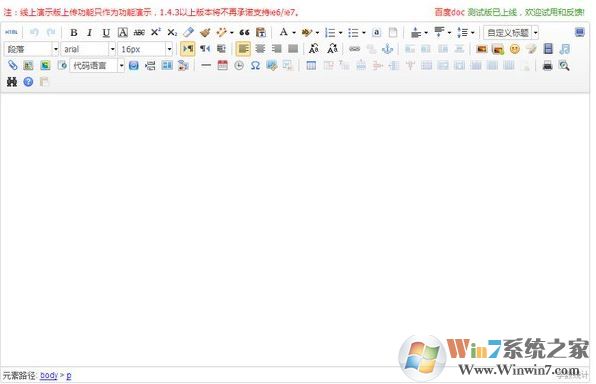Click the printer icon
Image resolution: width=596 pixels, height=384 pixels.
pyautogui.click(x=547, y=65)
